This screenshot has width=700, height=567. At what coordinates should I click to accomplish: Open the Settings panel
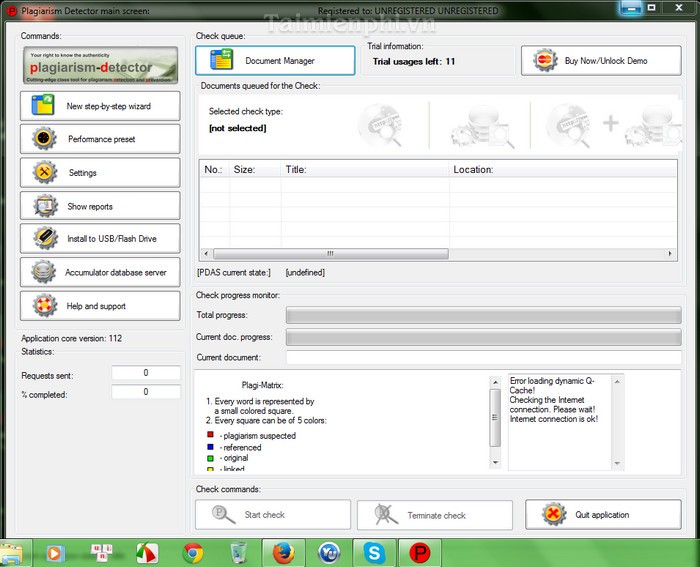tap(100, 173)
